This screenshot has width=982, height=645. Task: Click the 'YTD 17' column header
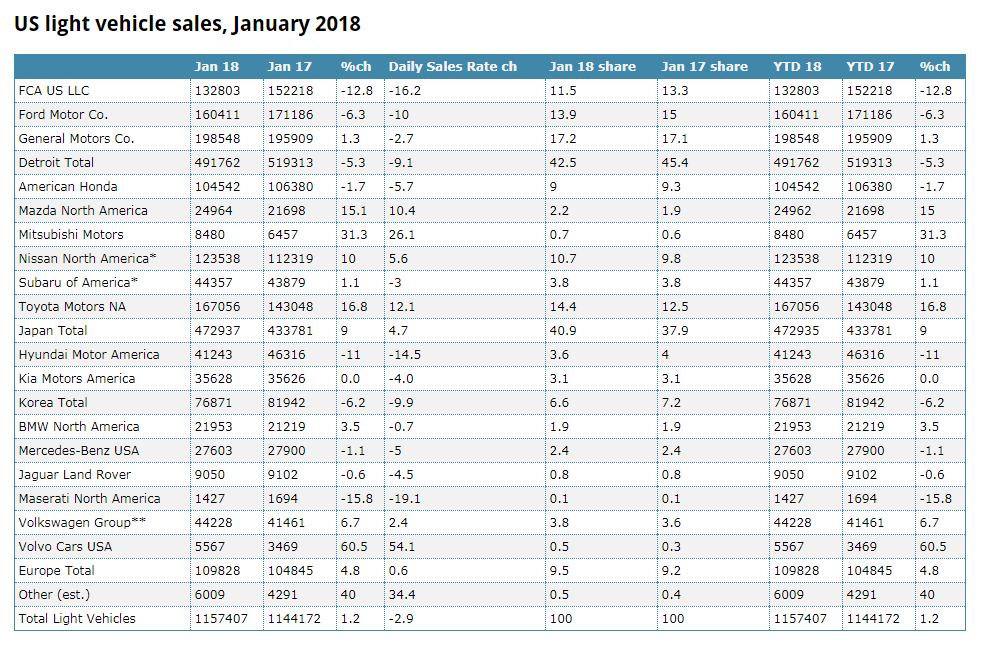(x=870, y=66)
